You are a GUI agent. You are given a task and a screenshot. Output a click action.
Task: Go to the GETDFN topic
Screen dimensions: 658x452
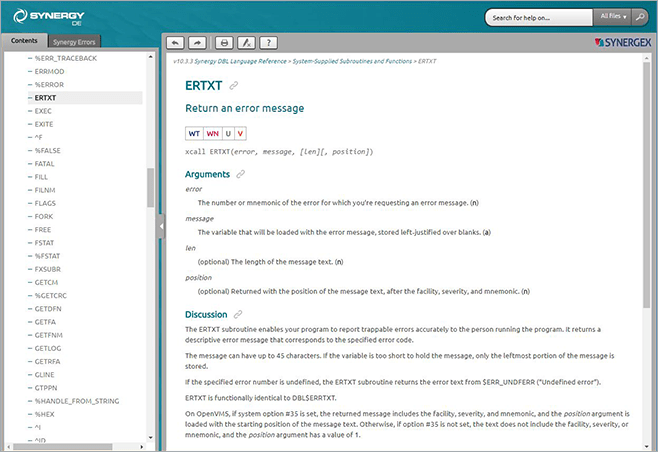click(48, 308)
